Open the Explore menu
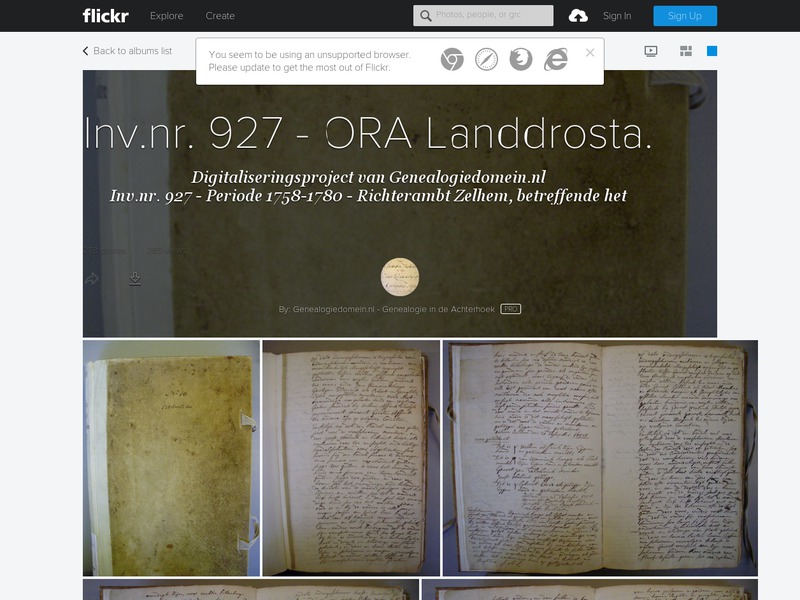The image size is (800, 600). (x=169, y=16)
